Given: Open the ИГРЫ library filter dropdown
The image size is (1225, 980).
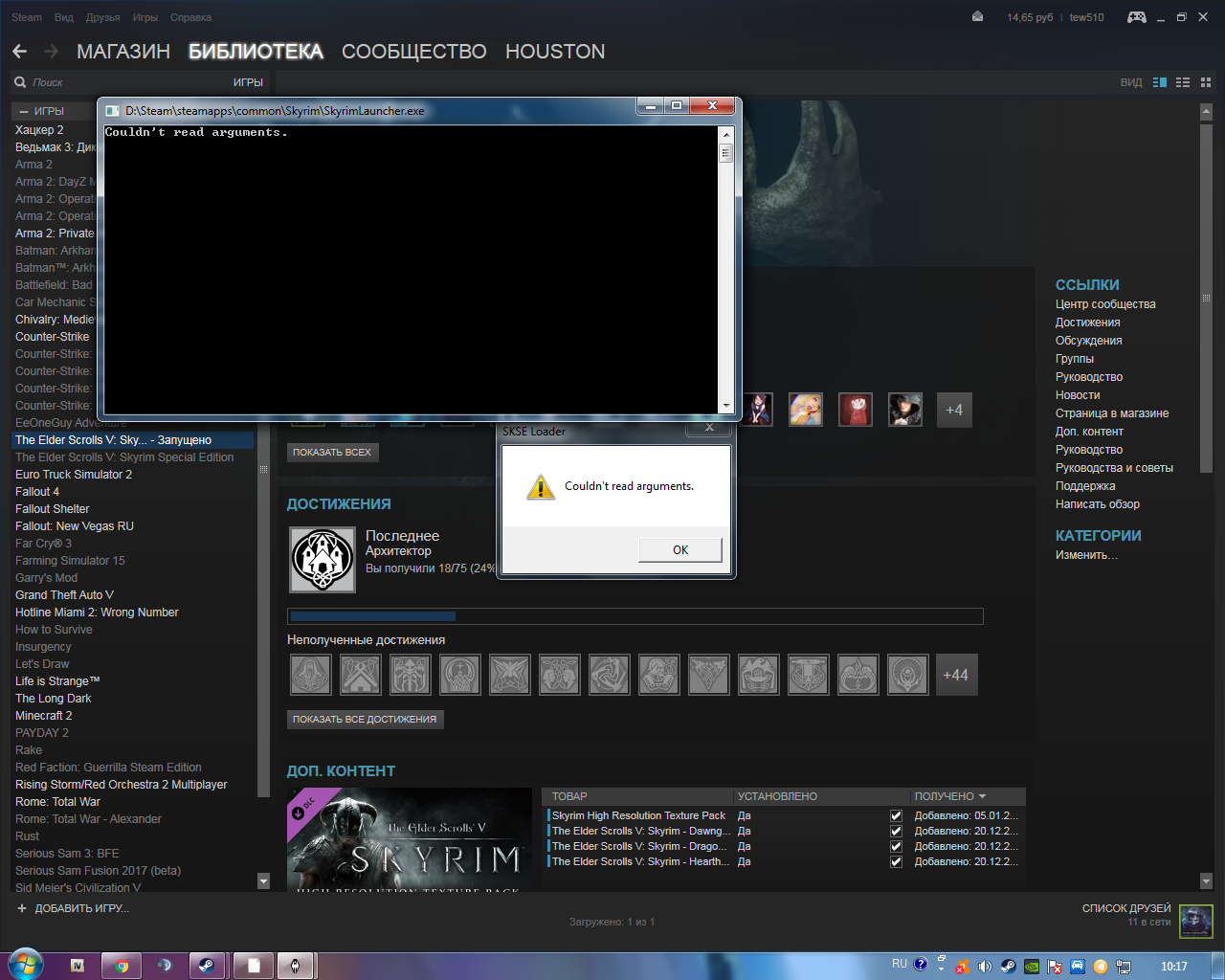Looking at the screenshot, I should tap(248, 82).
